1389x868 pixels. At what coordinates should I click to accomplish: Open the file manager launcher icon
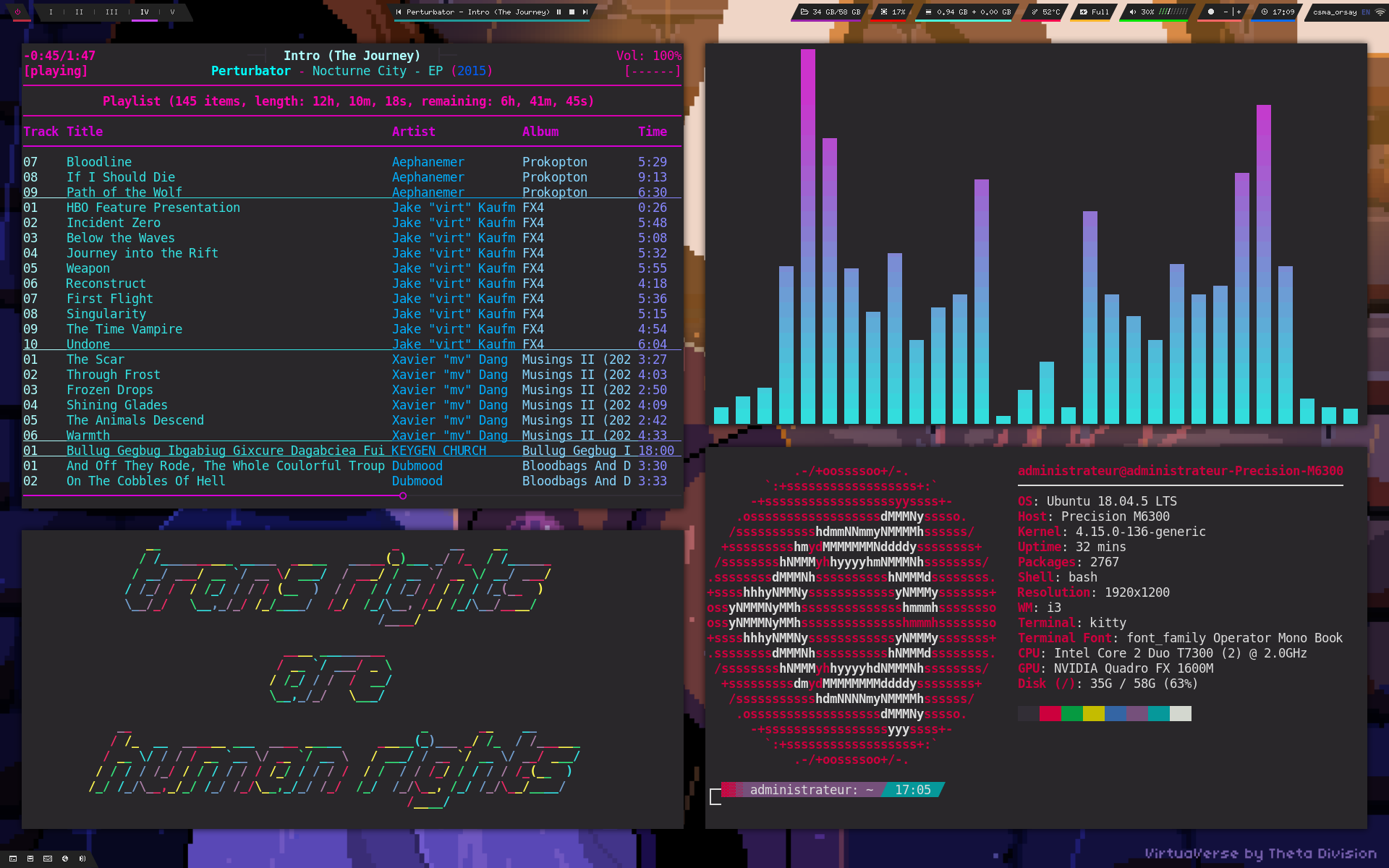(x=30, y=859)
